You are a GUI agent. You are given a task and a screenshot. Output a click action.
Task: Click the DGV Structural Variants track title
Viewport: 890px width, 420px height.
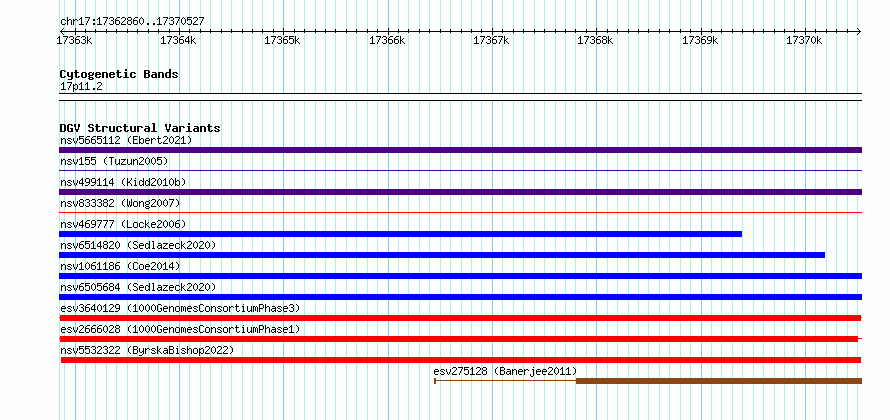click(x=140, y=128)
